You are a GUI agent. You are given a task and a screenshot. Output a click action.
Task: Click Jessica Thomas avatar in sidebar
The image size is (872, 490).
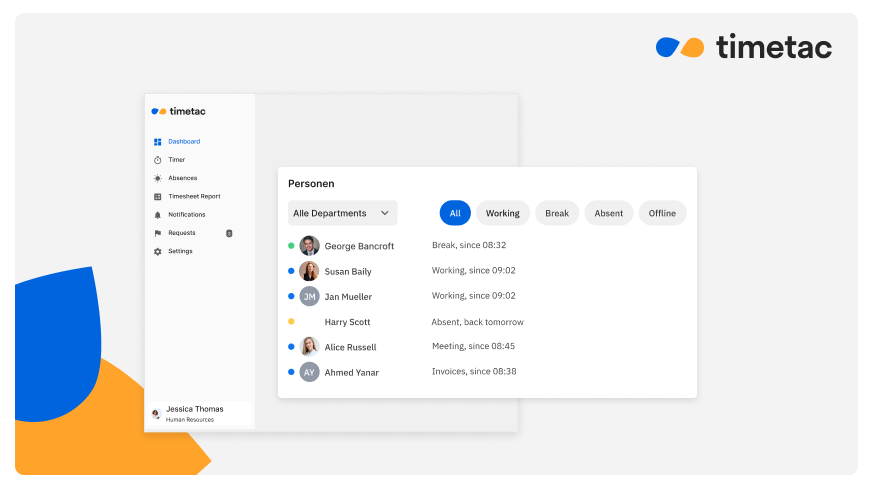[156, 414]
